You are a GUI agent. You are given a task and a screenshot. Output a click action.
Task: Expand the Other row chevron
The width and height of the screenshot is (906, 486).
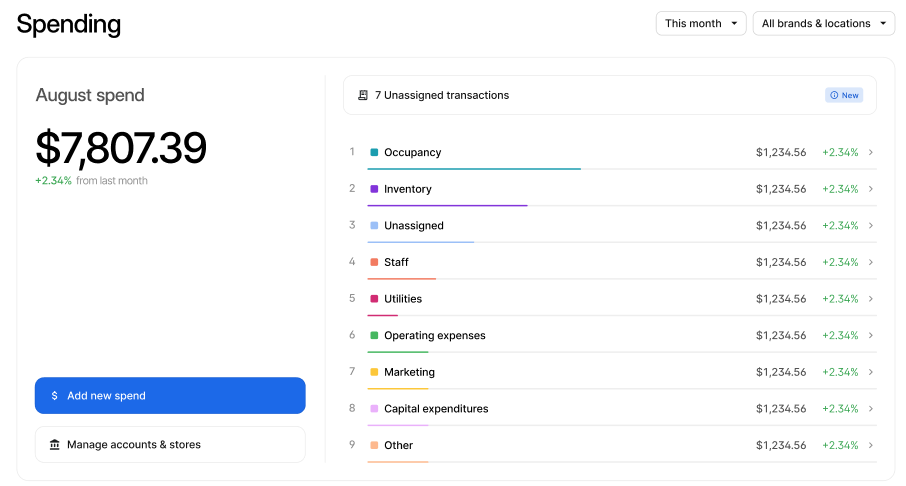[x=871, y=445]
